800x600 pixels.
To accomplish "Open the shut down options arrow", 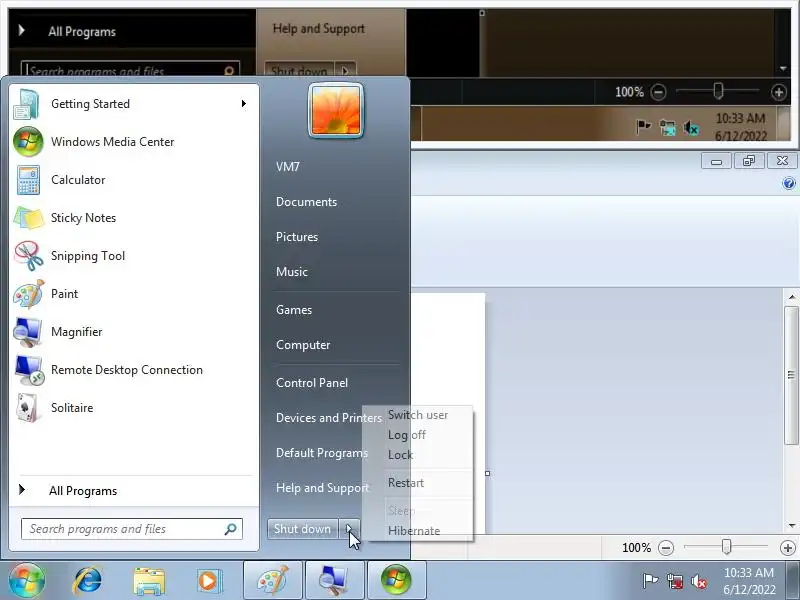I will tap(349, 529).
